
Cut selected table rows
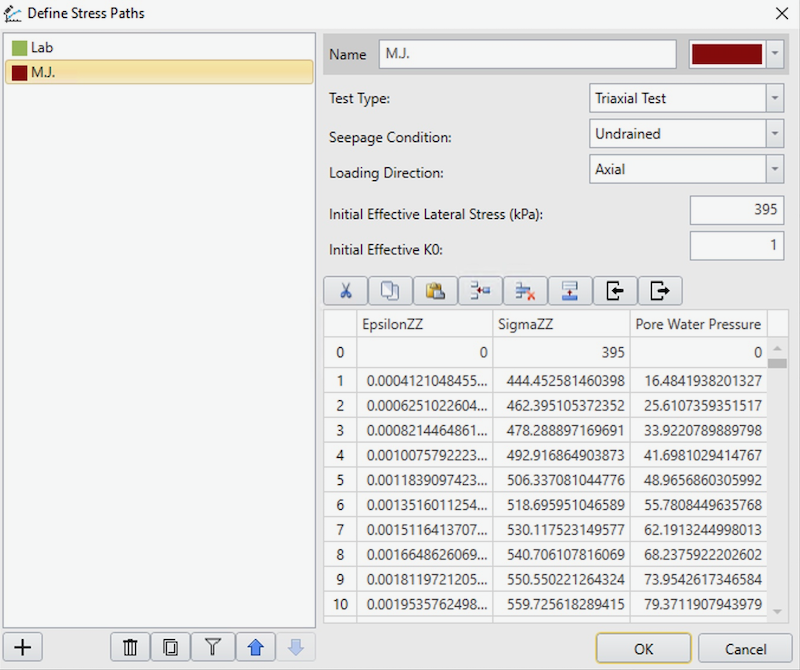point(347,290)
